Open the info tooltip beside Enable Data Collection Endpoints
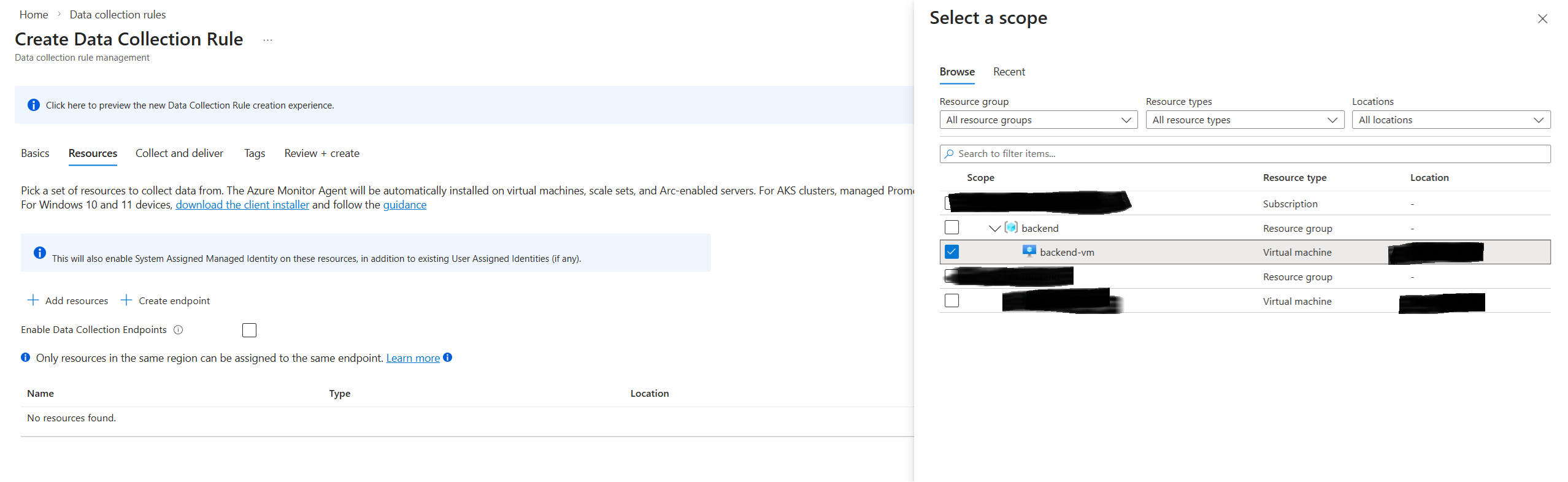The width and height of the screenshot is (1568, 482). pos(179,330)
